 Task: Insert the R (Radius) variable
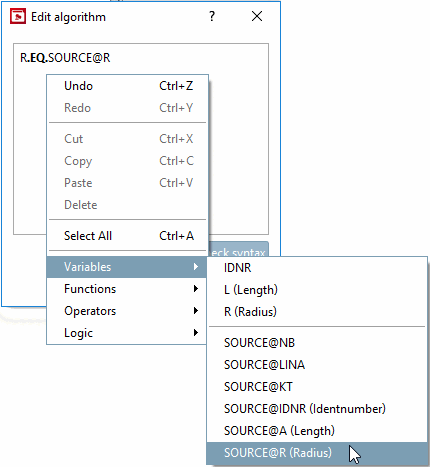317,312
